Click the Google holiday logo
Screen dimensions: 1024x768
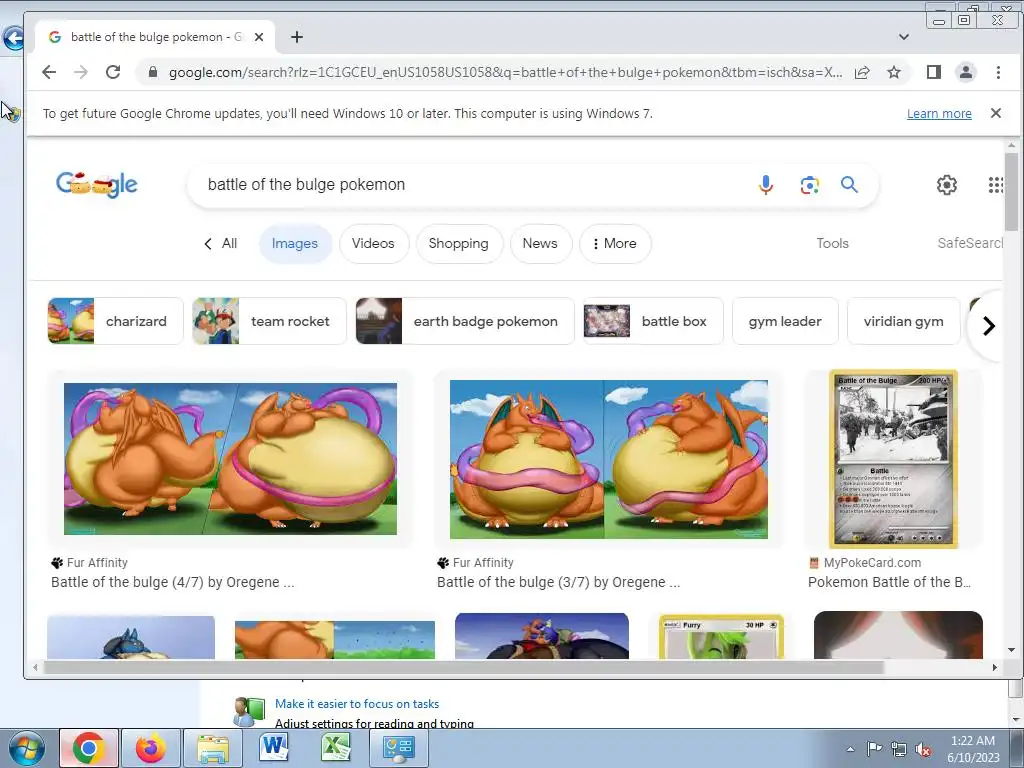(97, 185)
